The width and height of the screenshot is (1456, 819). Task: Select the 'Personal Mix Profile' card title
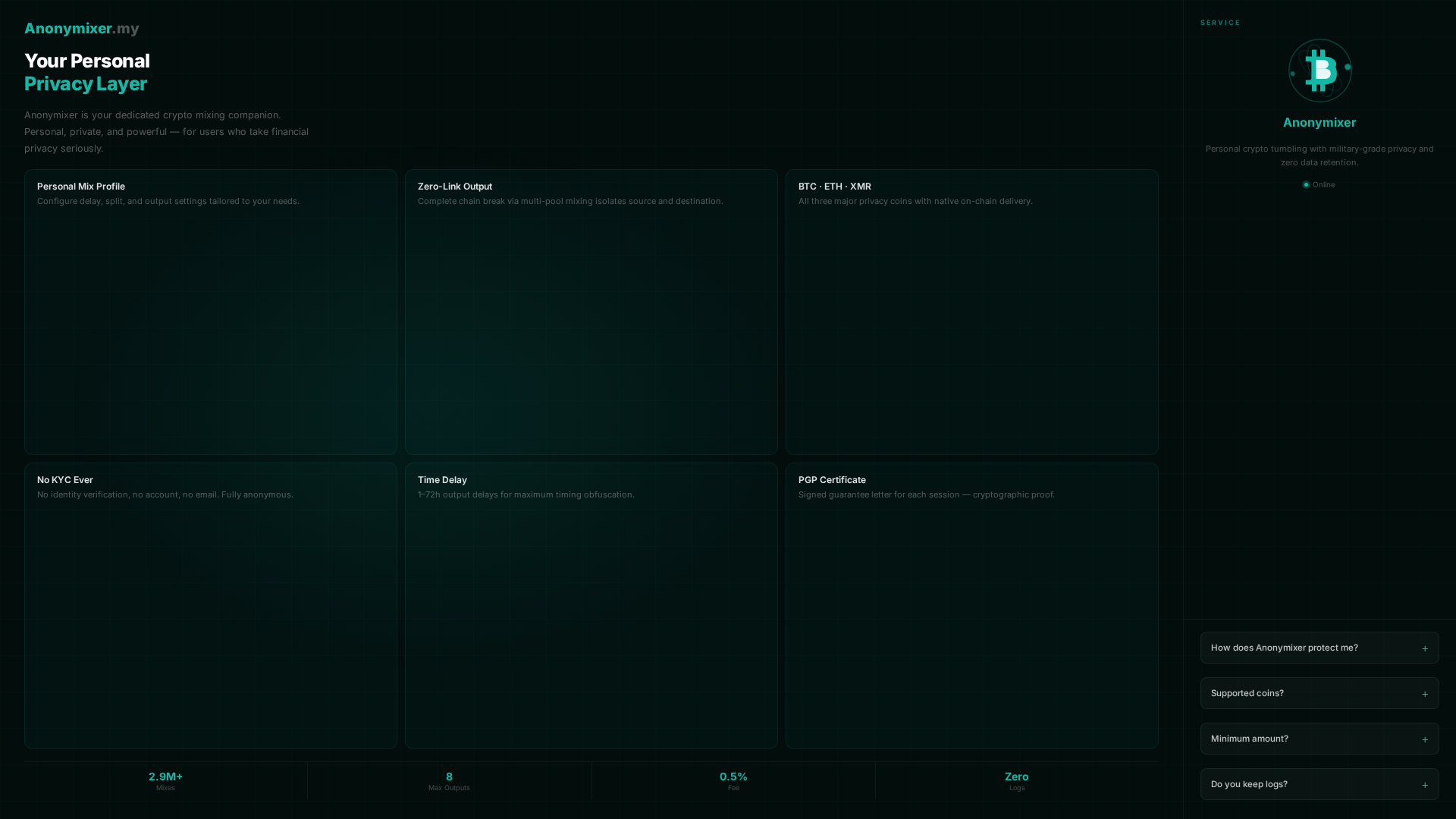click(81, 187)
